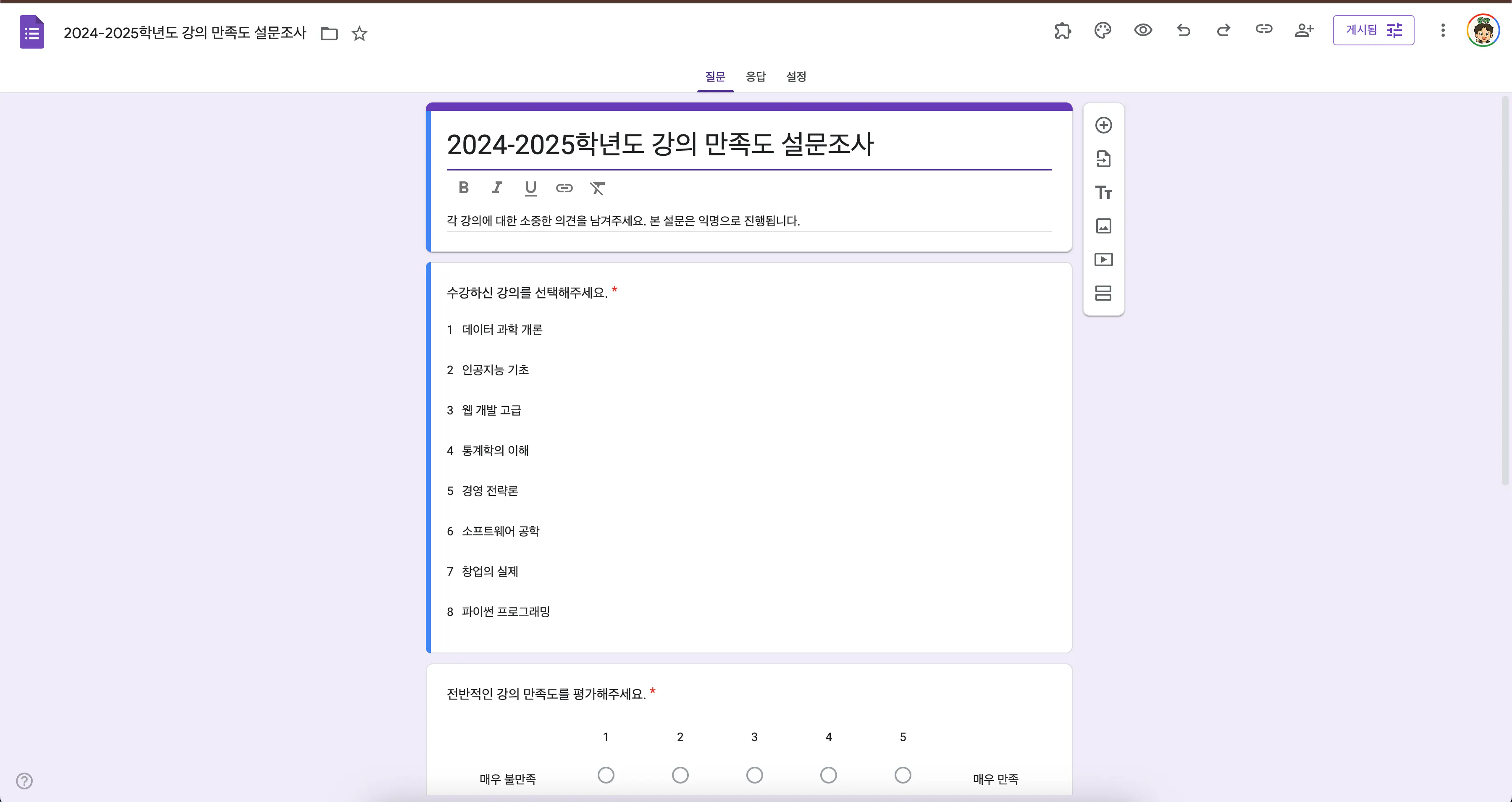Select rating 5 on the satisfaction scale
Image resolution: width=1512 pixels, height=802 pixels.
(903, 775)
